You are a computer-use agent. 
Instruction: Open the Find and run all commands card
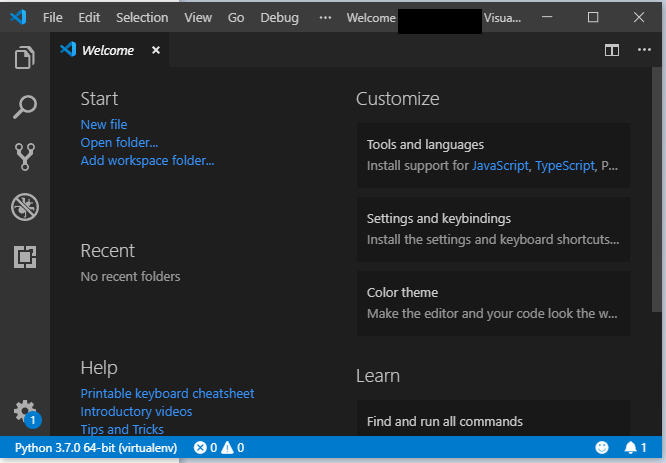tap(494, 418)
